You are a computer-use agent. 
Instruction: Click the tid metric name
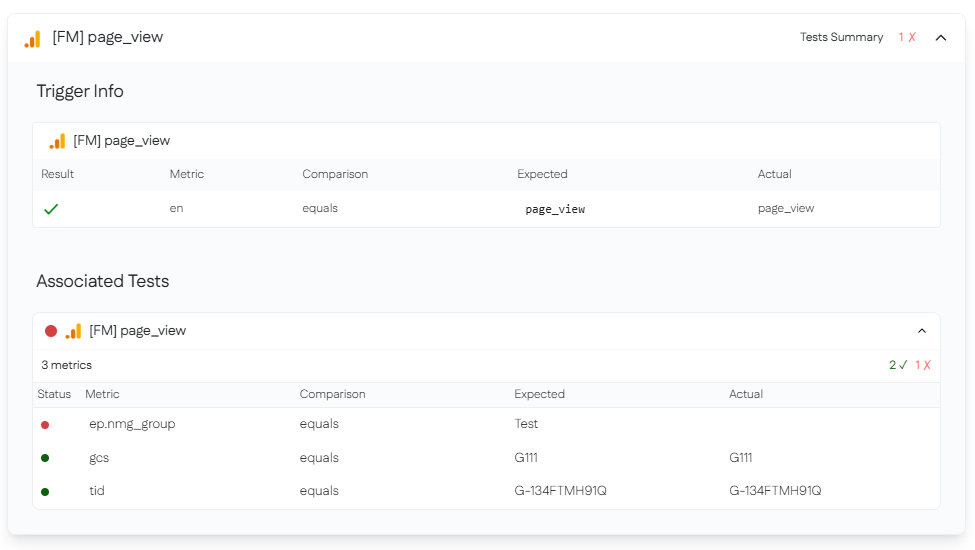(97, 491)
